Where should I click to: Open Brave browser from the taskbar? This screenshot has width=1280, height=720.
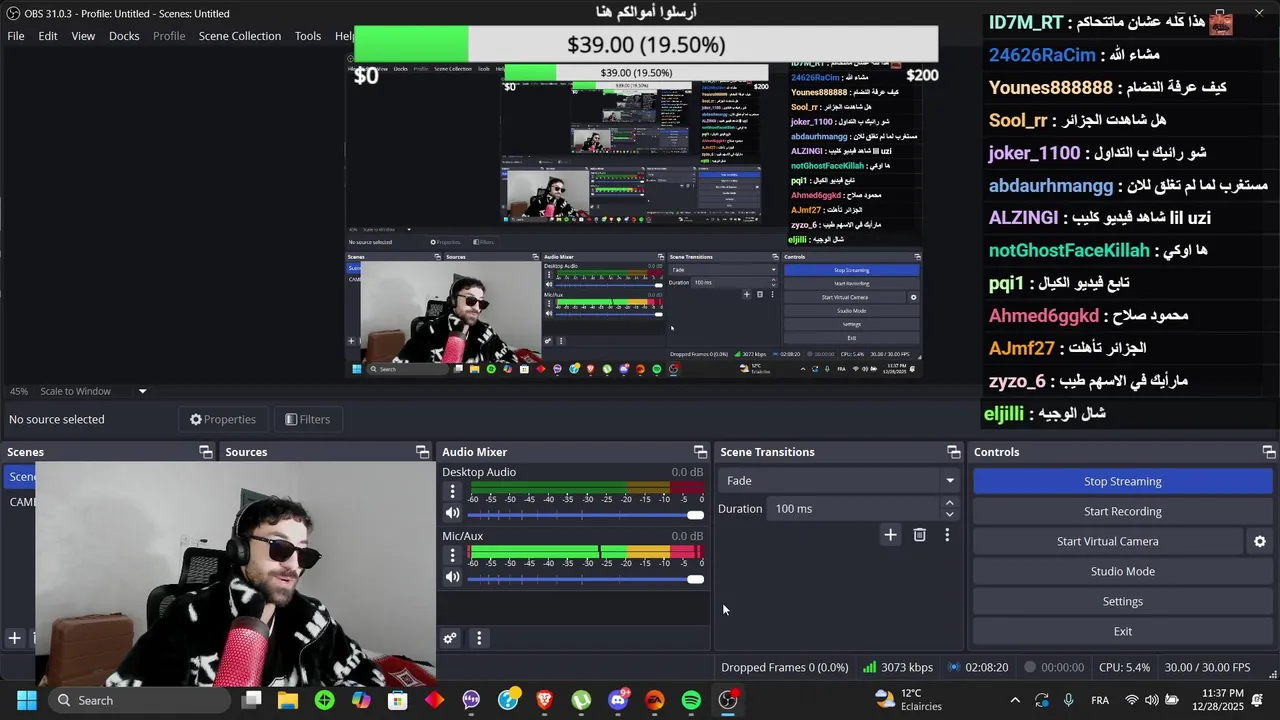point(544,700)
